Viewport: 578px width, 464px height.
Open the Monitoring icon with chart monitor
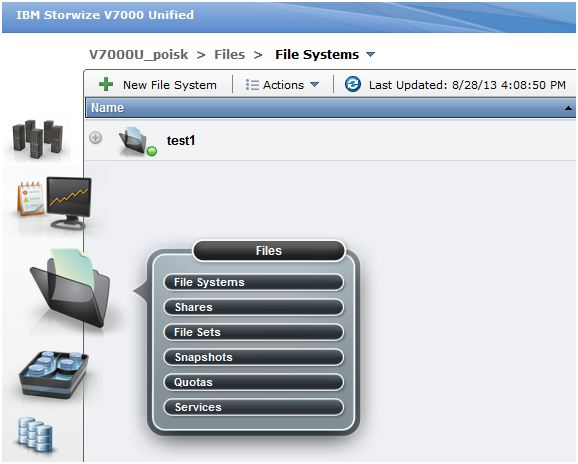(55, 203)
